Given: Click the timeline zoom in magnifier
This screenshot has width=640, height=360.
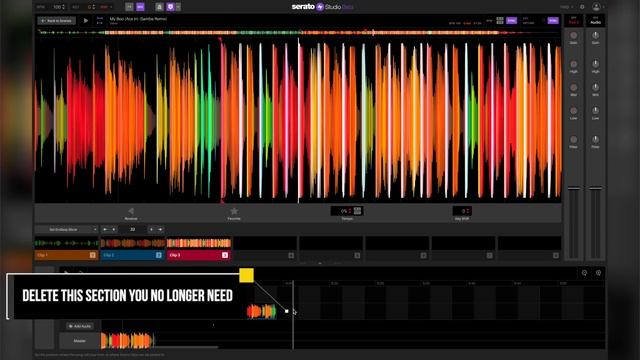Looking at the screenshot, I should click(x=598, y=273).
